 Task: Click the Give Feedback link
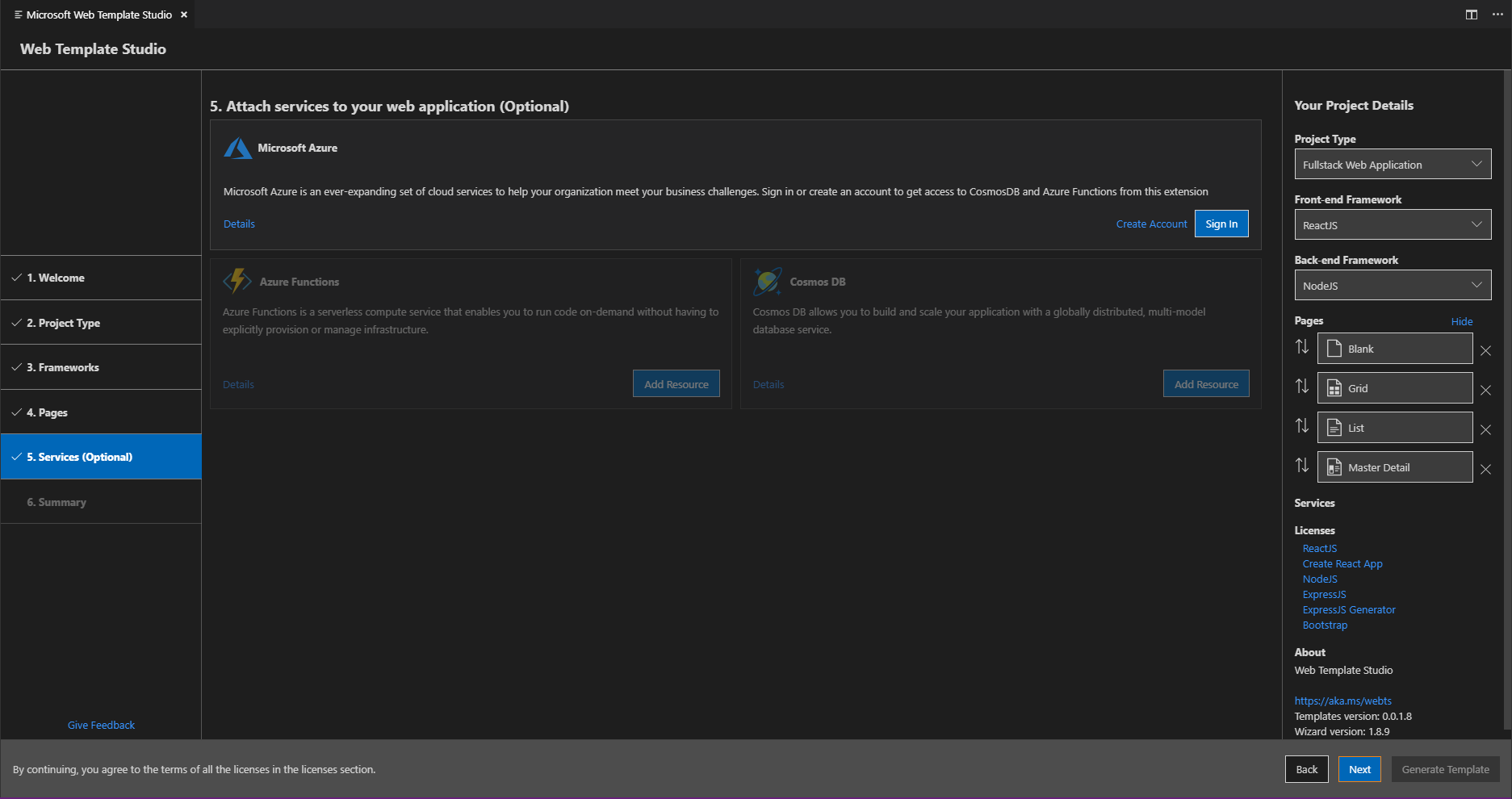(101, 725)
